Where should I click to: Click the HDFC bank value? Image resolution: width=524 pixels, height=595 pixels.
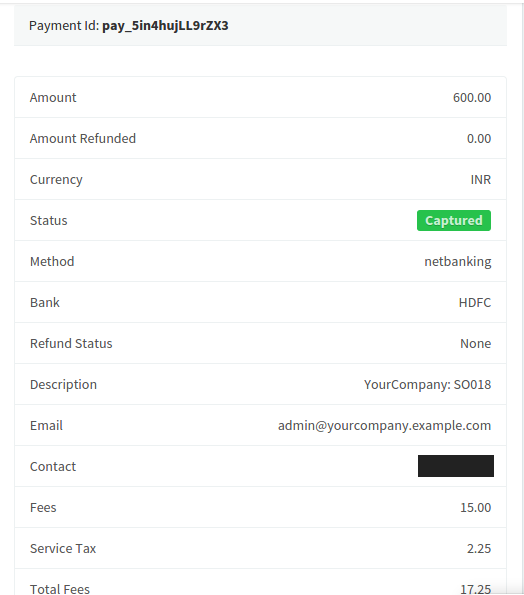(475, 302)
